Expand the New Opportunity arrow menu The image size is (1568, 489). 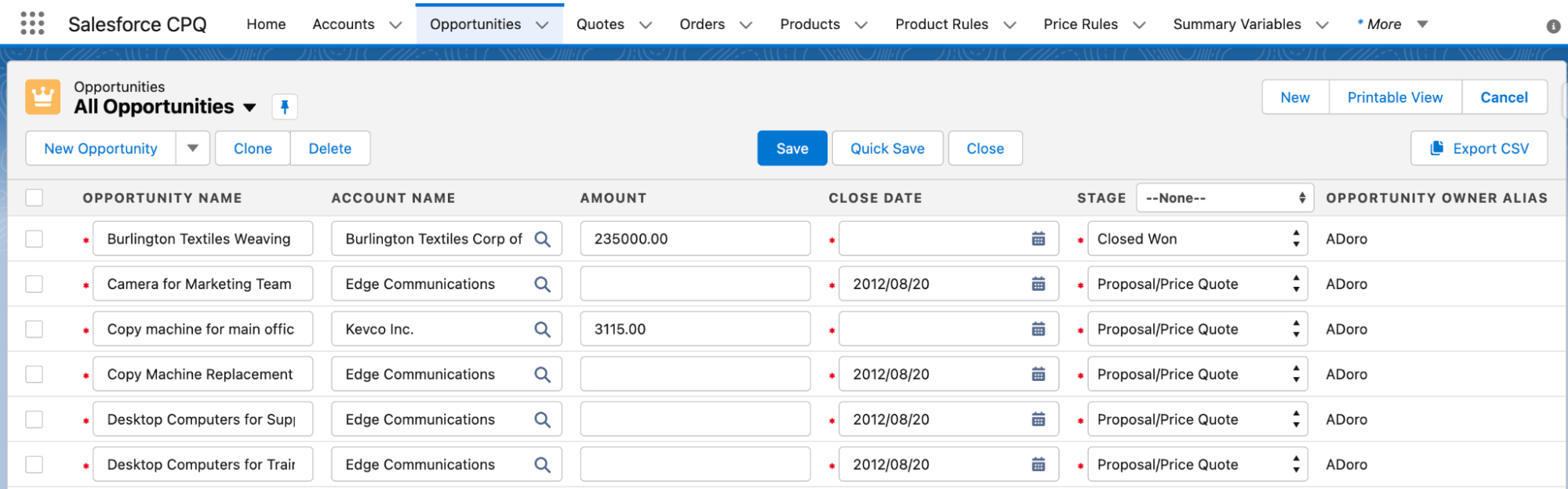(x=193, y=148)
